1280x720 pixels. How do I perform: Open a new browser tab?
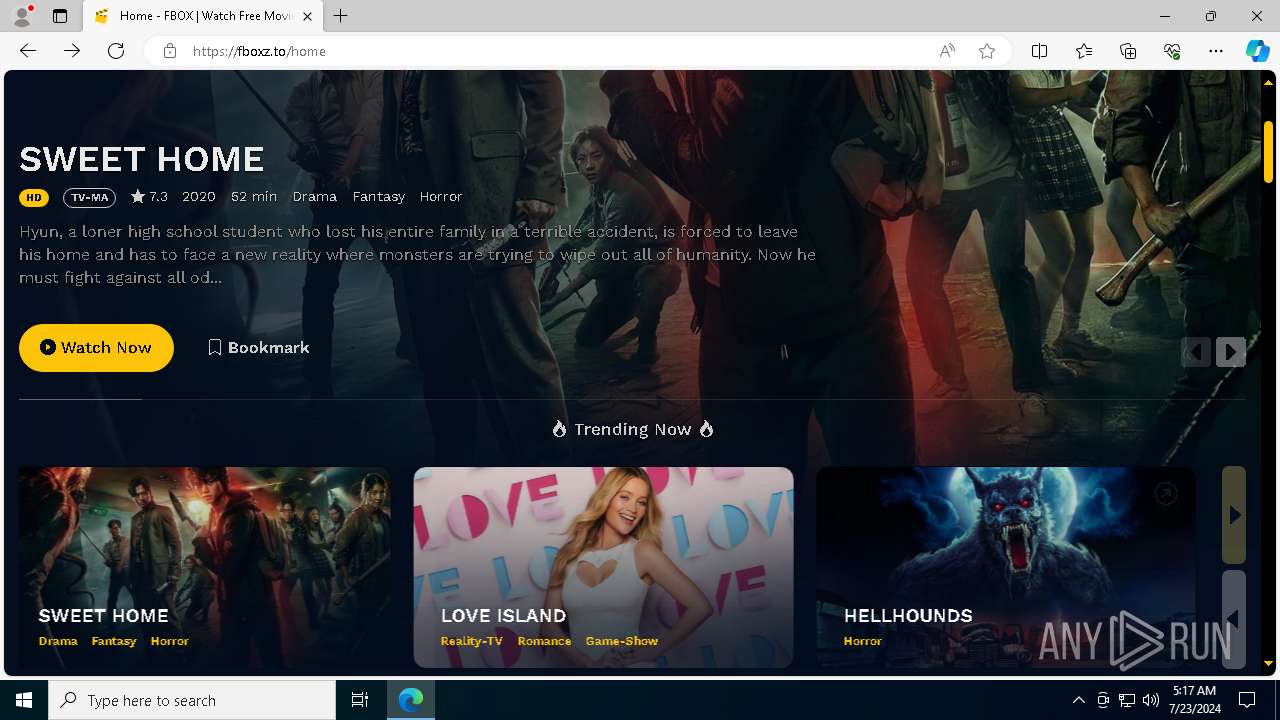[341, 16]
